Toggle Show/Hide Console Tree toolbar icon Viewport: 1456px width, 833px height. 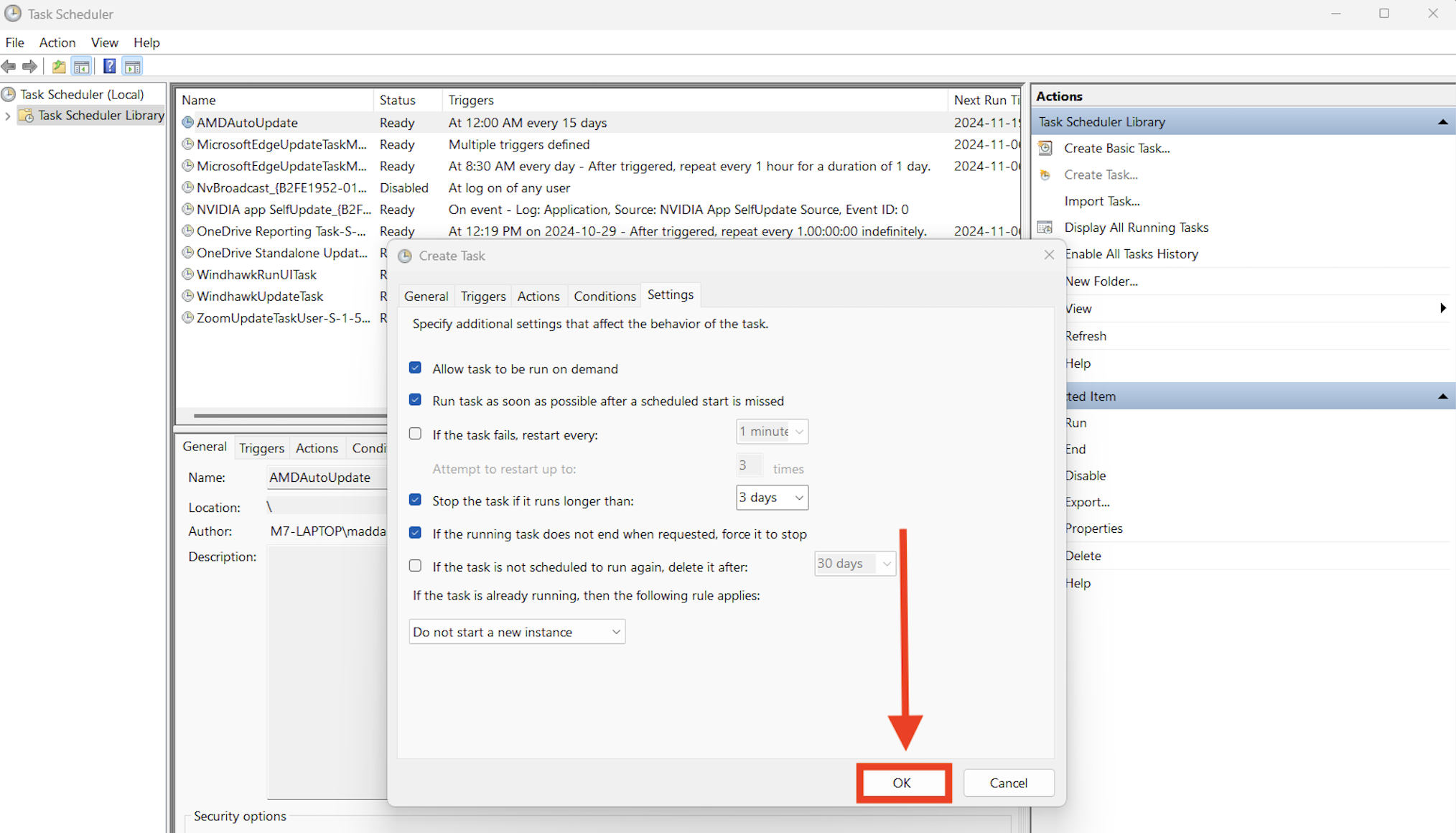82,67
